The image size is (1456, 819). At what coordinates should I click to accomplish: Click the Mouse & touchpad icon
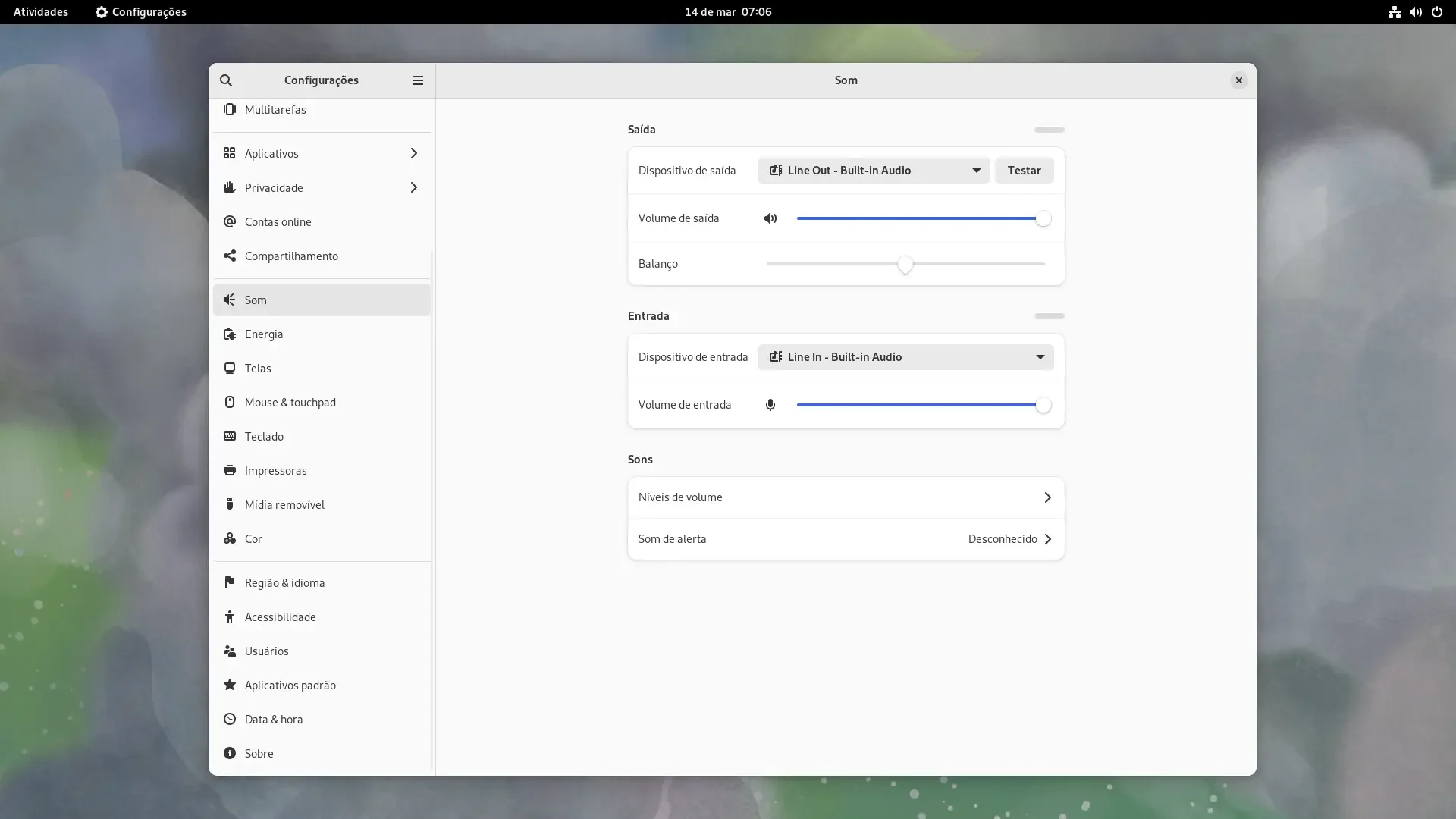coord(230,402)
